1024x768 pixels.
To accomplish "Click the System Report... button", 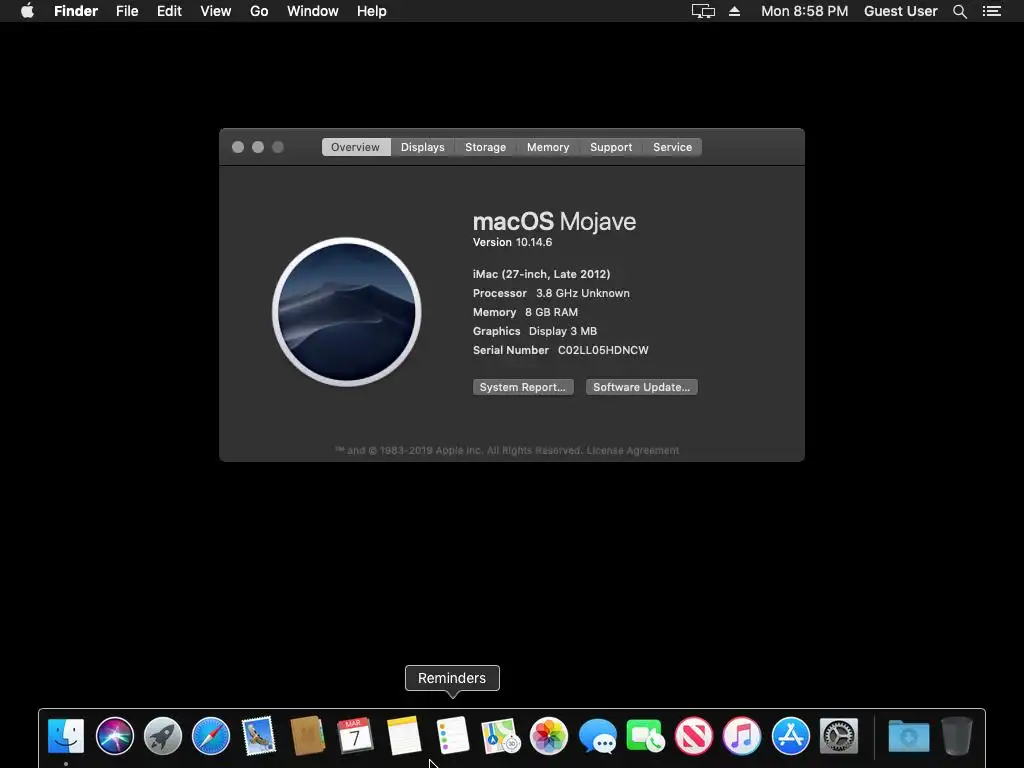I will click(523, 387).
